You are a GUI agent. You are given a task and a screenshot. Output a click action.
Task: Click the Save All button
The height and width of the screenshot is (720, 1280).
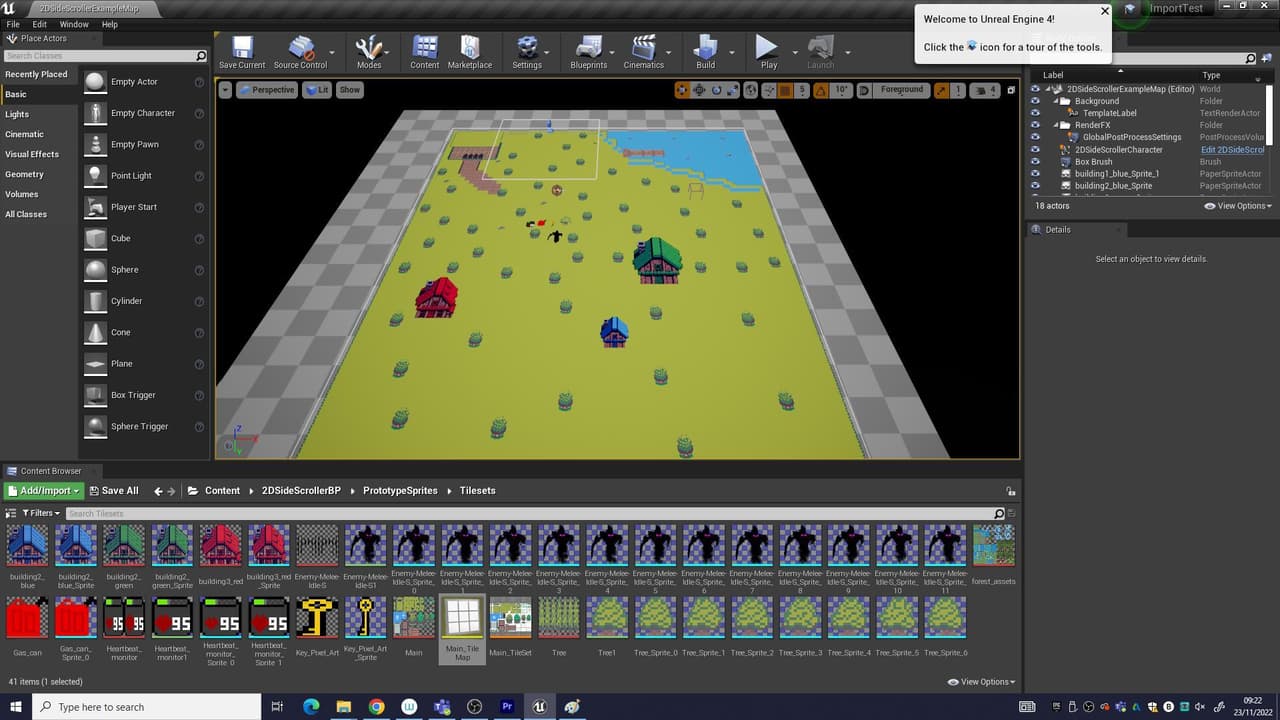coord(113,491)
